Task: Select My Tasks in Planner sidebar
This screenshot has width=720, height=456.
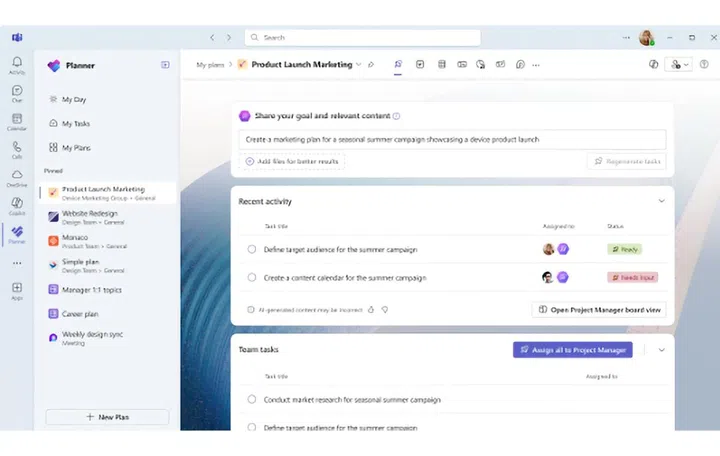Action: coord(75,124)
